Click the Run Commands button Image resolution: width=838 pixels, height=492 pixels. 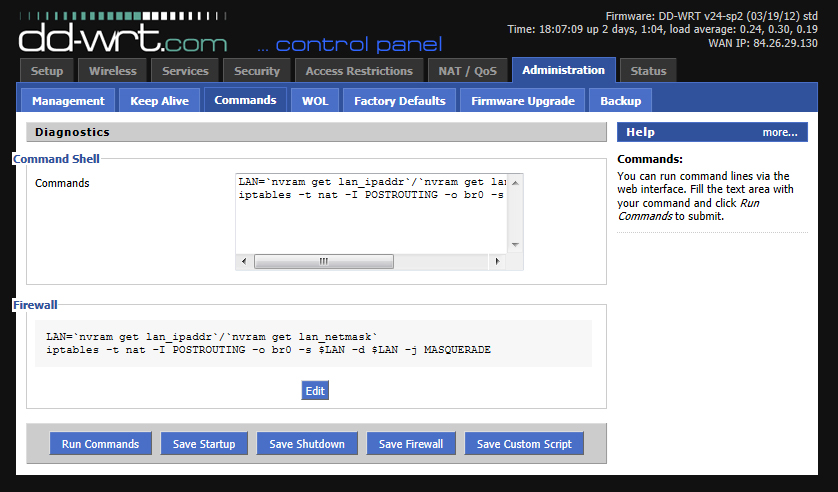coord(101,444)
